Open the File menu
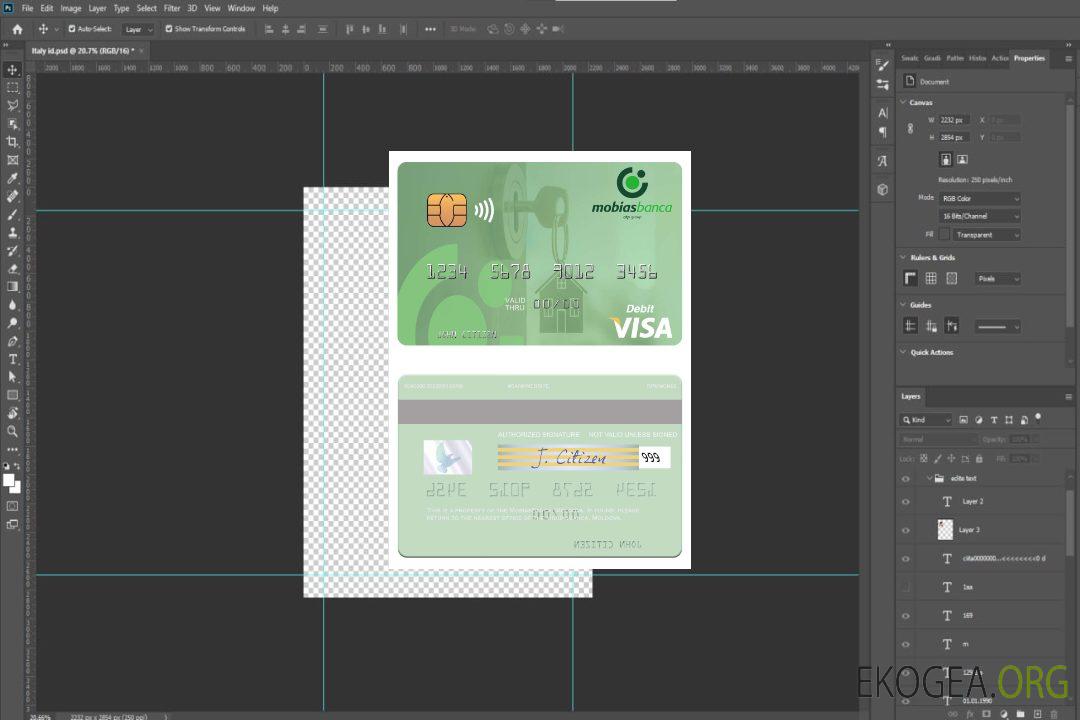Image resolution: width=1080 pixels, height=720 pixels. click(28, 8)
